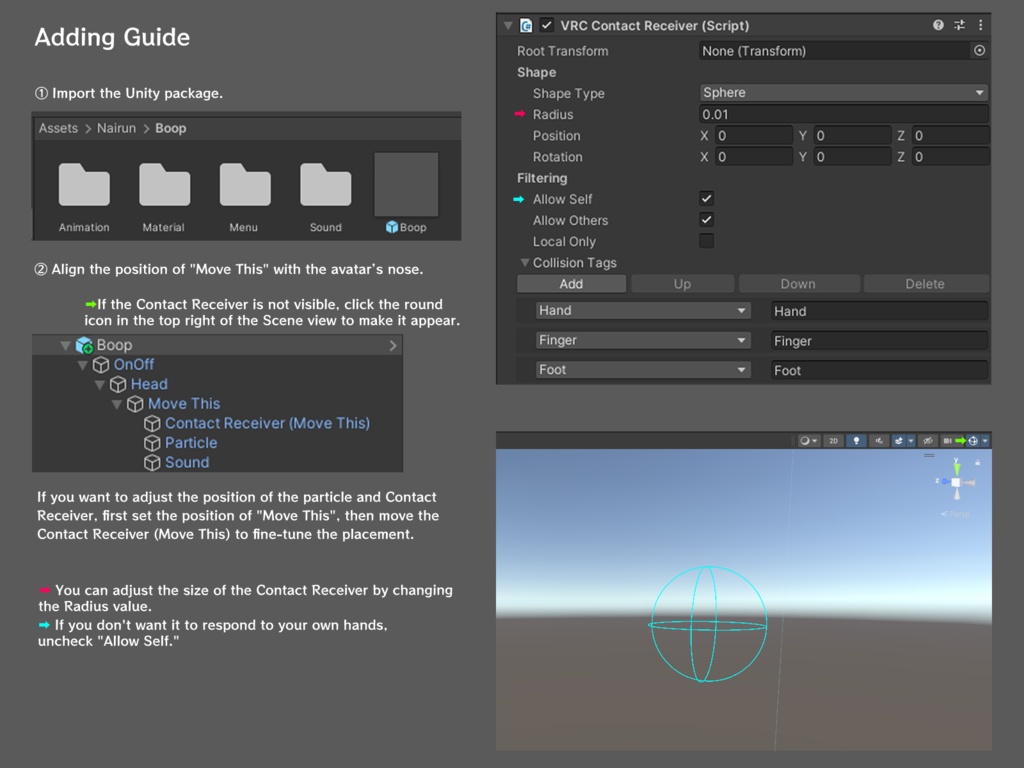Open component help question mark icon
Image resolution: width=1024 pixels, height=768 pixels.
(x=938, y=25)
